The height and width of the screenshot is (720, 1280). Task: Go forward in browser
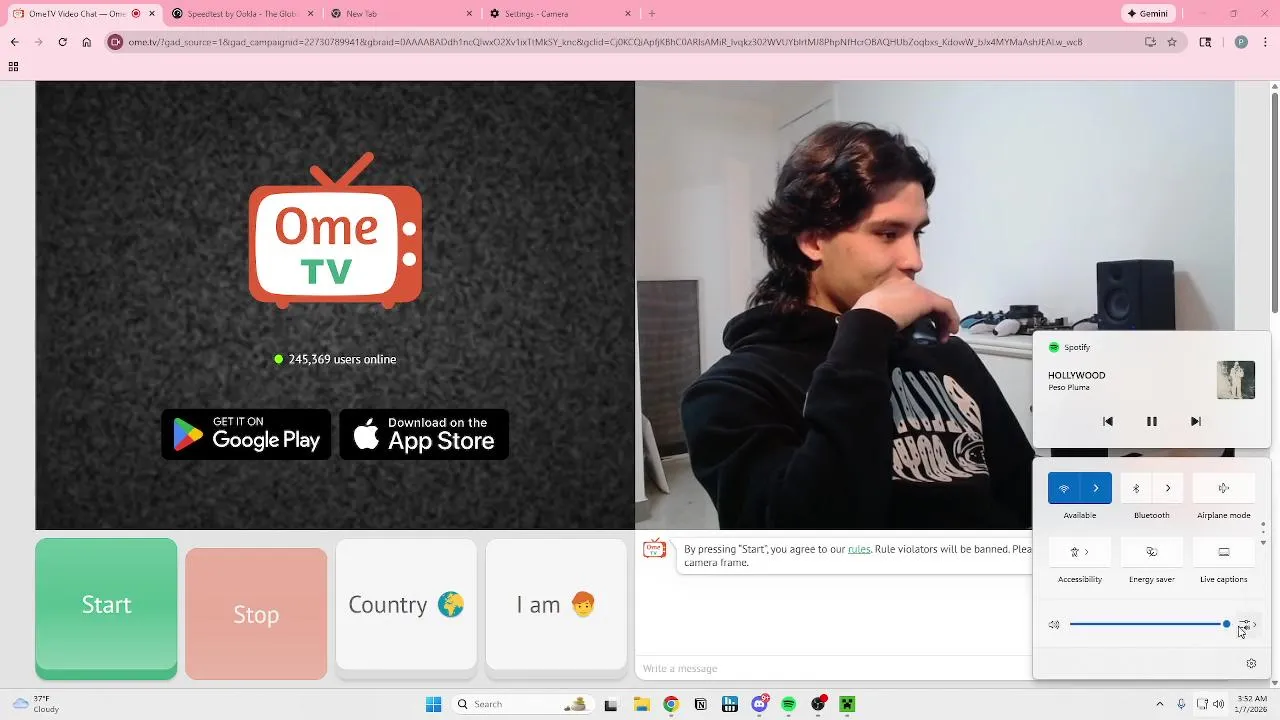tap(38, 42)
